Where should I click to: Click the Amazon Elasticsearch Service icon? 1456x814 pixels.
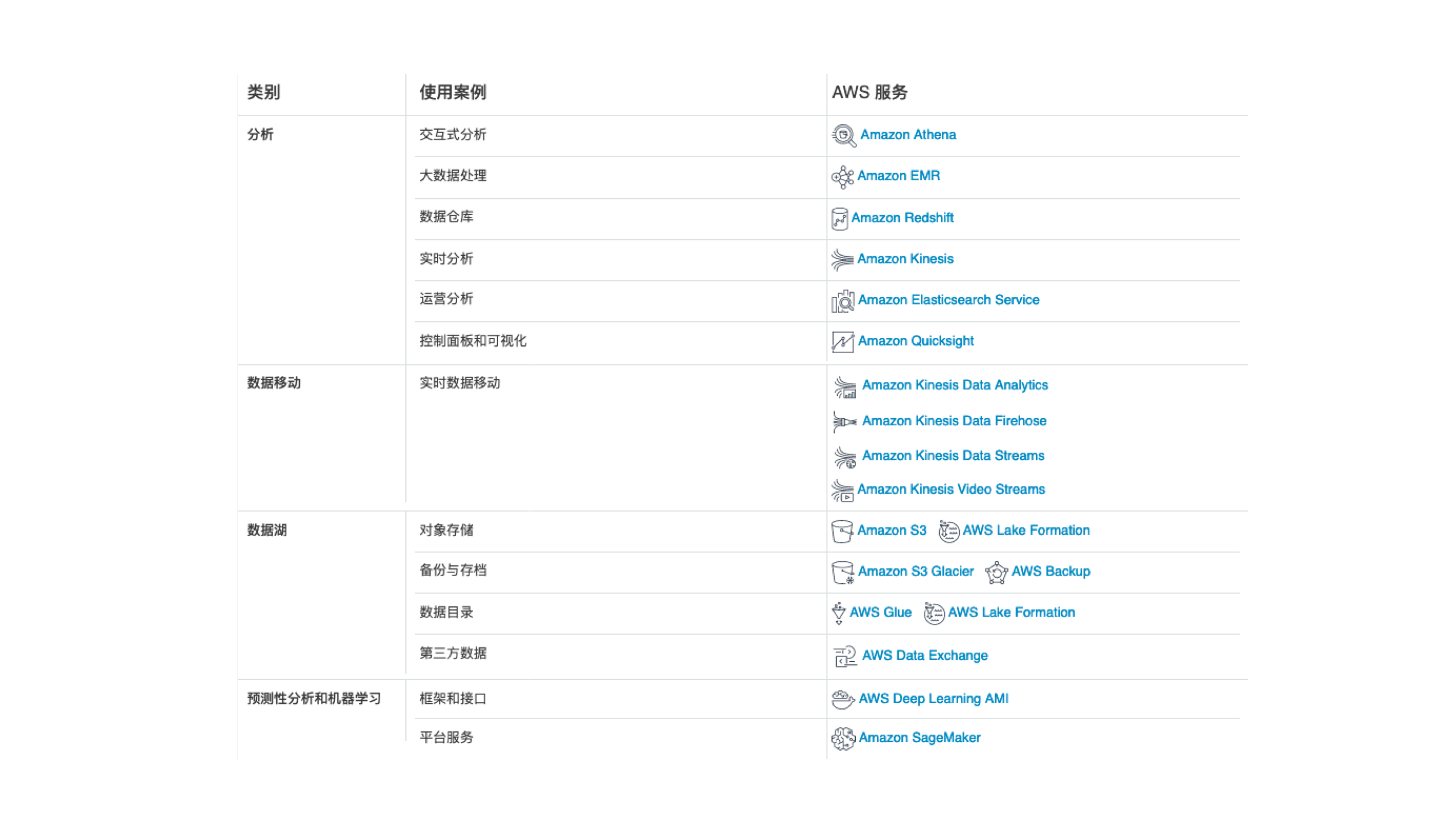(x=843, y=301)
